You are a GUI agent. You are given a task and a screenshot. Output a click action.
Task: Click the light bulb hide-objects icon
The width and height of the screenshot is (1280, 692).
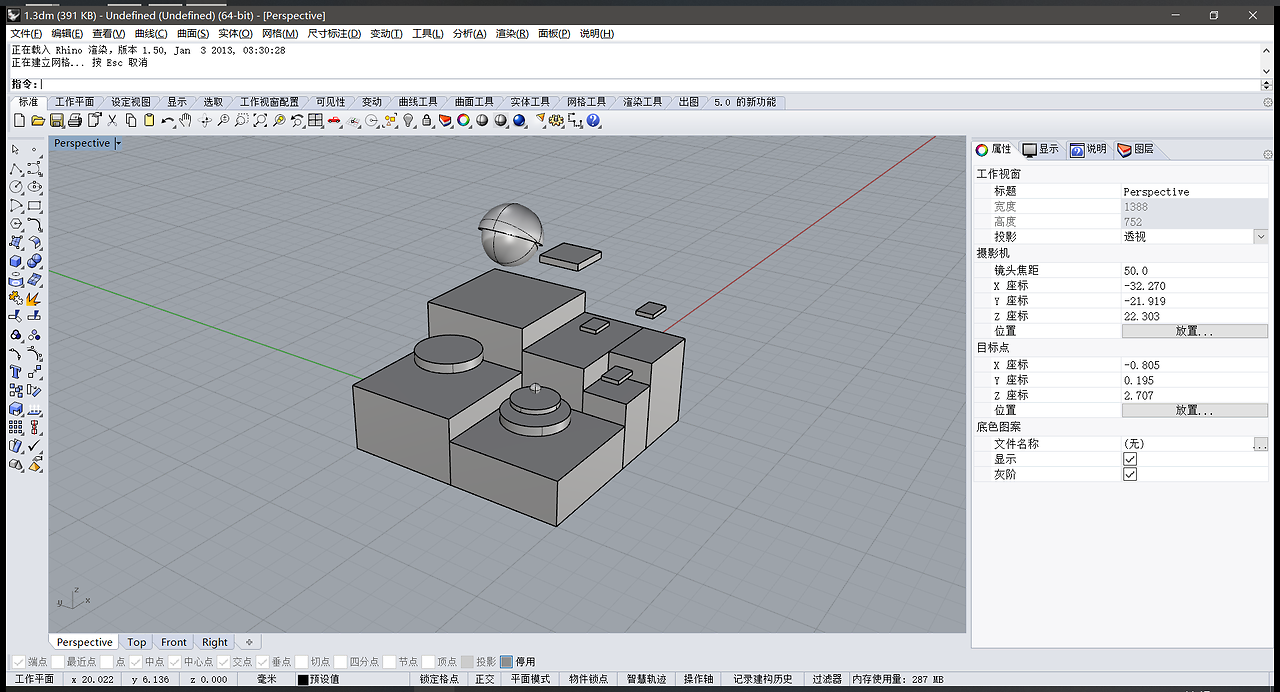point(409,120)
